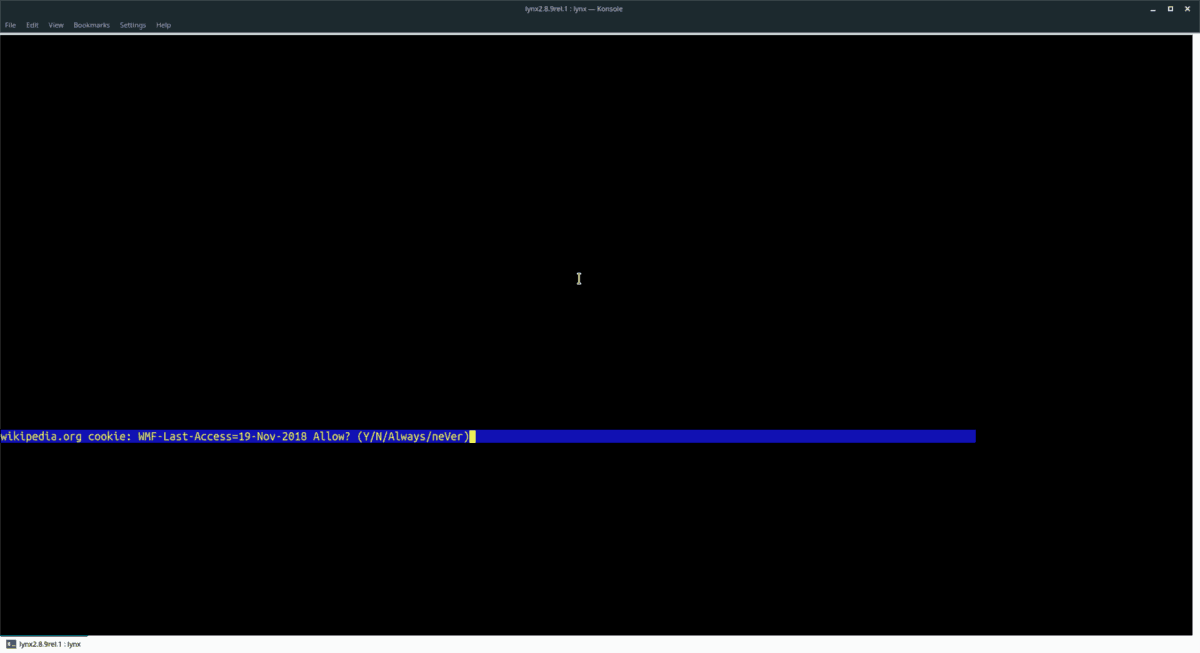Open the Settings menu

pyautogui.click(x=132, y=25)
